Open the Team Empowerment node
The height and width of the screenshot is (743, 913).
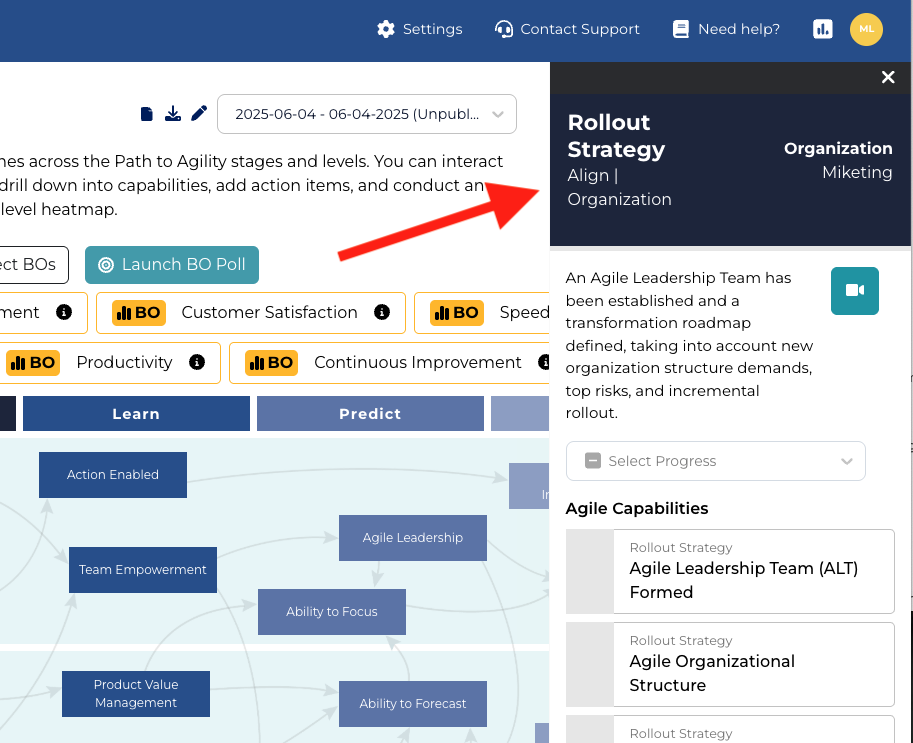[143, 570]
